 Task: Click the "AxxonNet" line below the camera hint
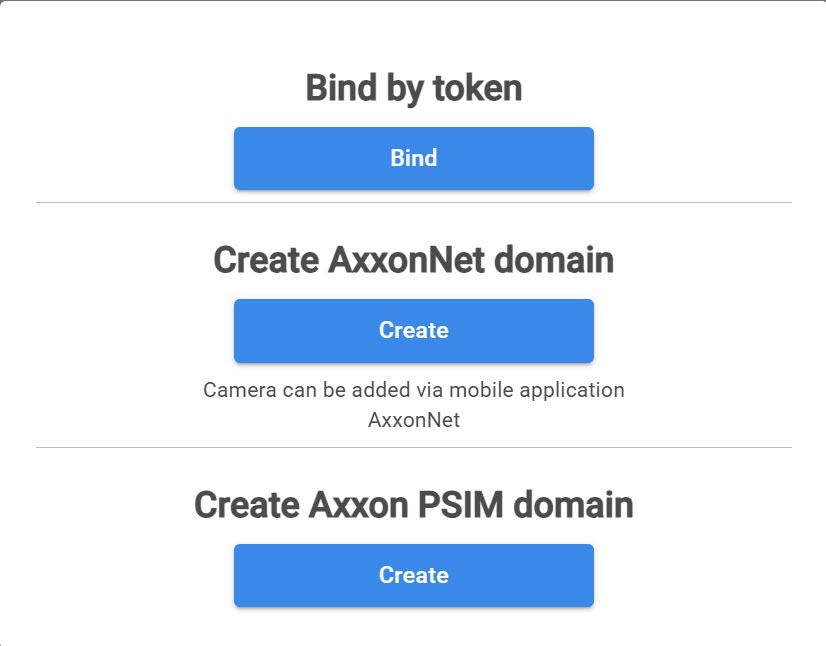click(413, 420)
